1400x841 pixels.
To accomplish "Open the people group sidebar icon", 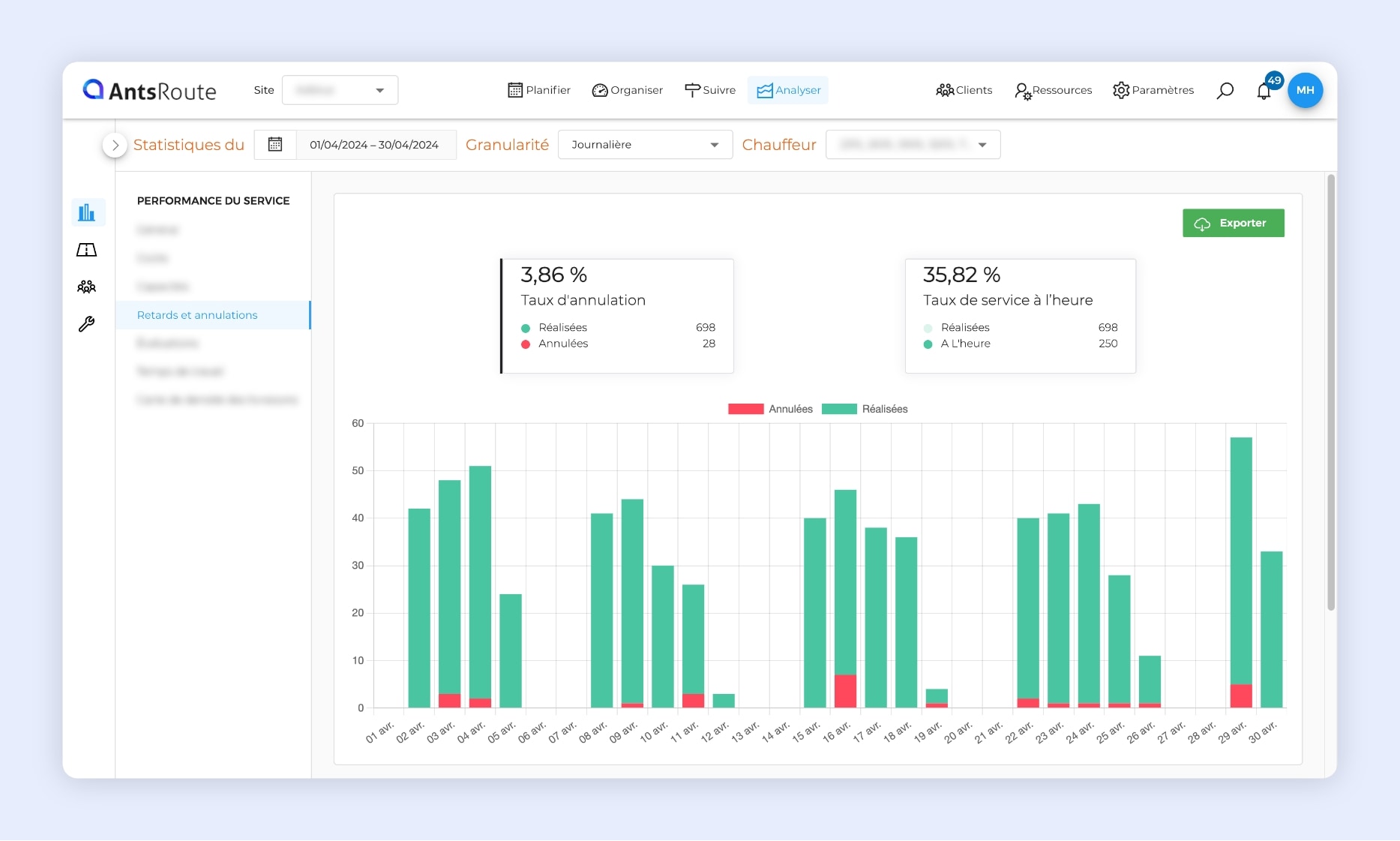I will 87,287.
